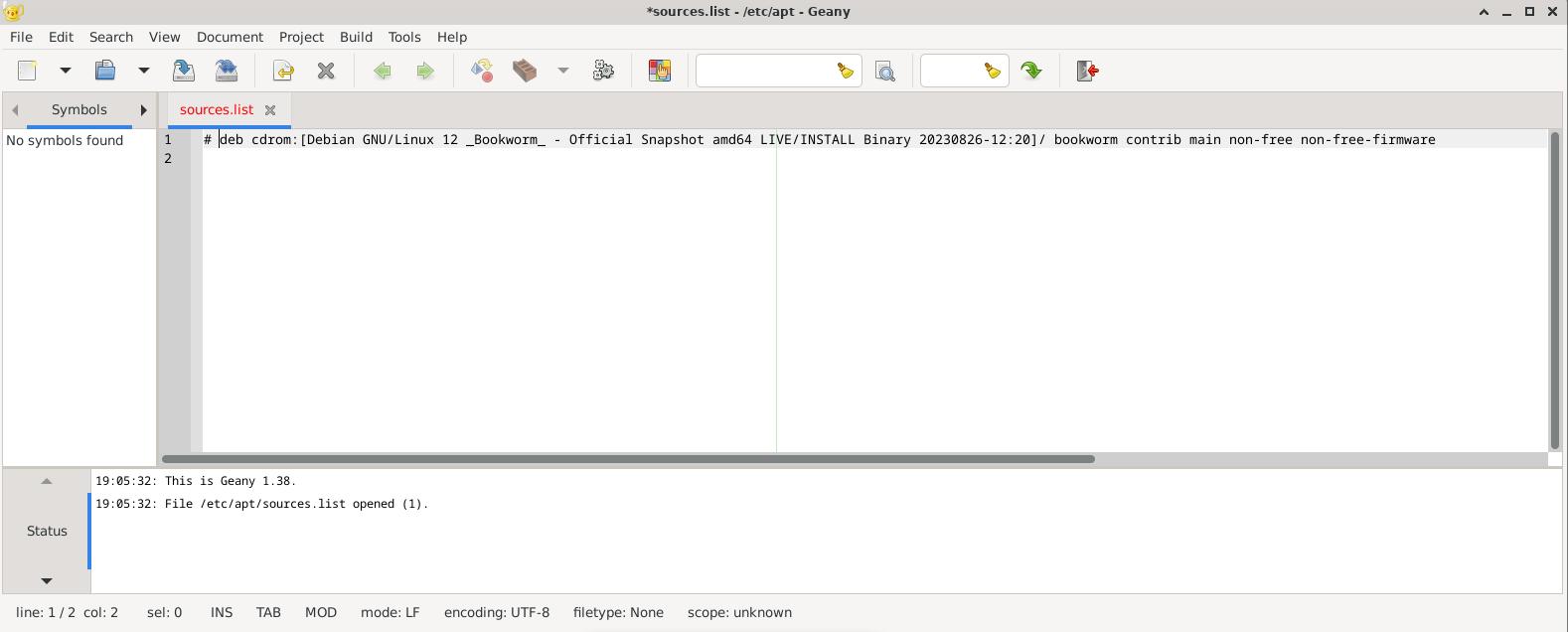Click the 'mode: LF' status entry
Viewport: 1568px width, 632px height.
391,612
